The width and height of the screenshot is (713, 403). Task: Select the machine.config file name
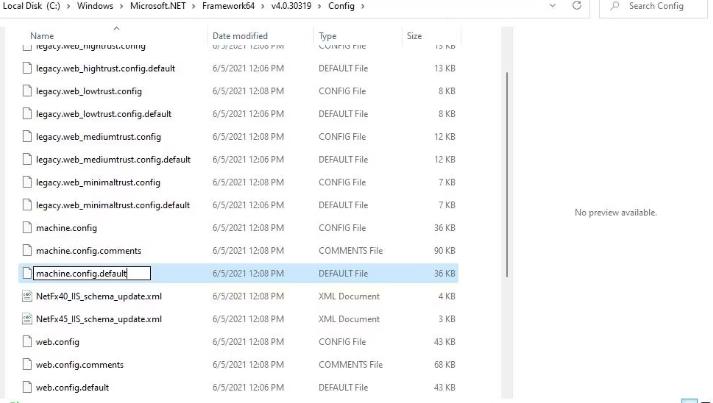(x=66, y=227)
